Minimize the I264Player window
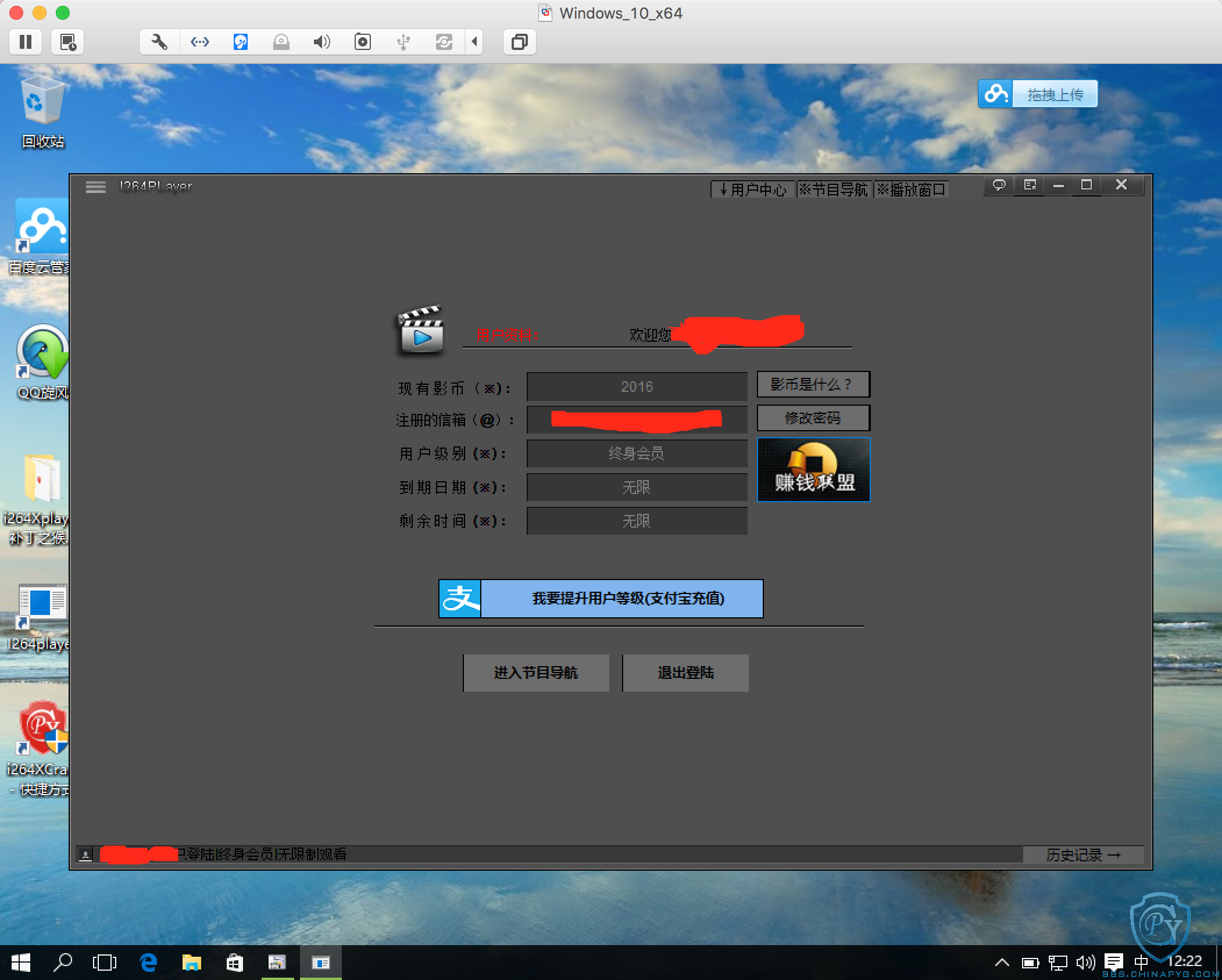Viewport: 1222px width, 980px height. click(x=1059, y=185)
